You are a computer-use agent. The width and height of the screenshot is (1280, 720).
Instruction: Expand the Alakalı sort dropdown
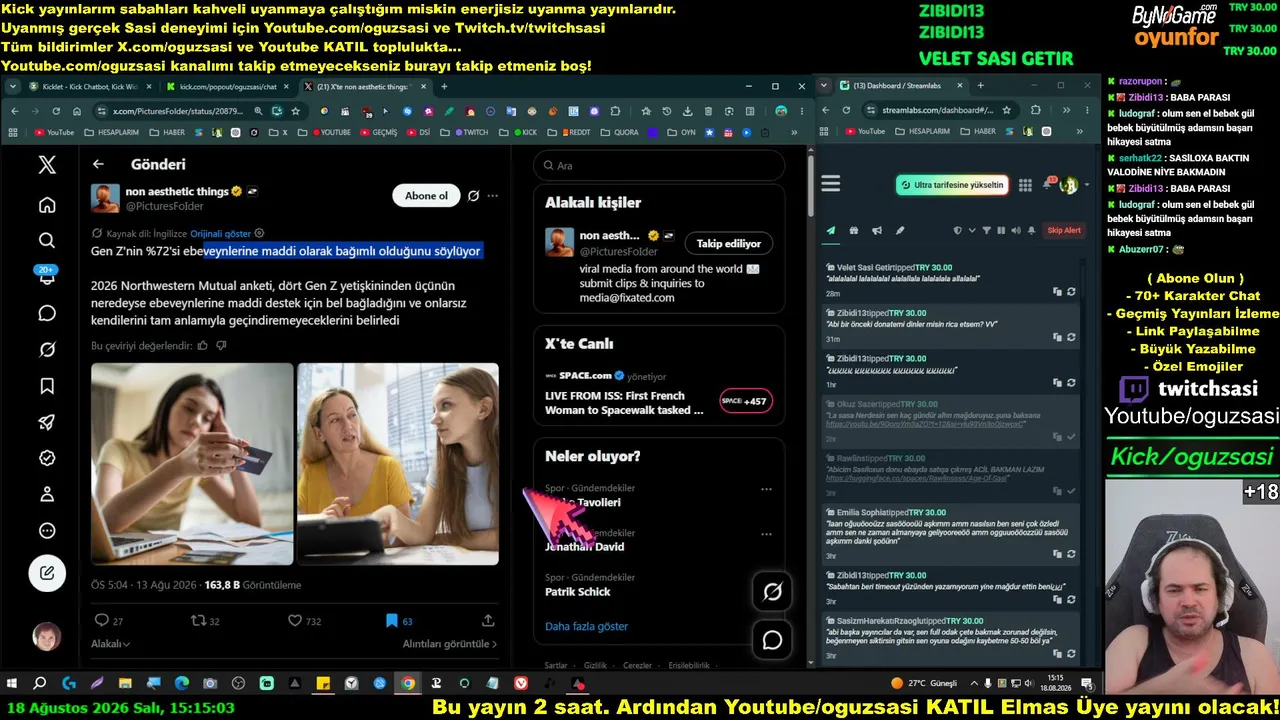(111, 644)
